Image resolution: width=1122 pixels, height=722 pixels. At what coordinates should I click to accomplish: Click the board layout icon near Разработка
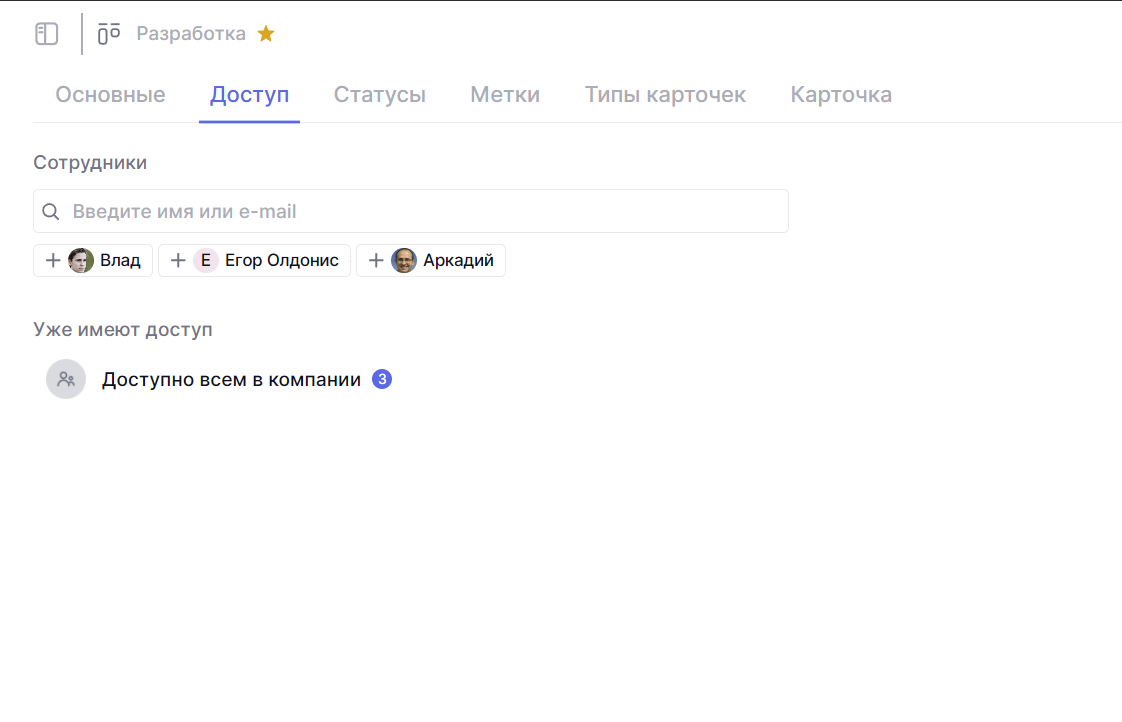(x=109, y=34)
